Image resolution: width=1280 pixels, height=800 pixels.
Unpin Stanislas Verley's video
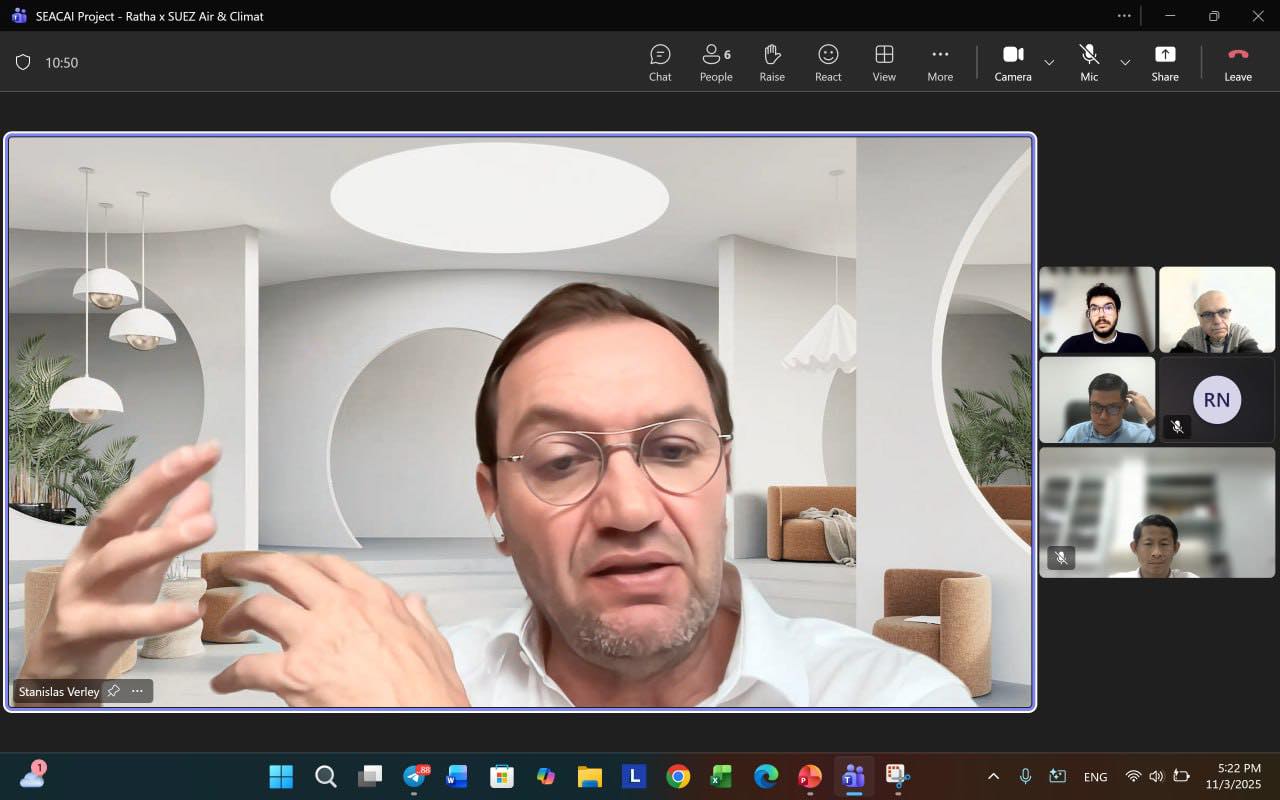coord(114,691)
